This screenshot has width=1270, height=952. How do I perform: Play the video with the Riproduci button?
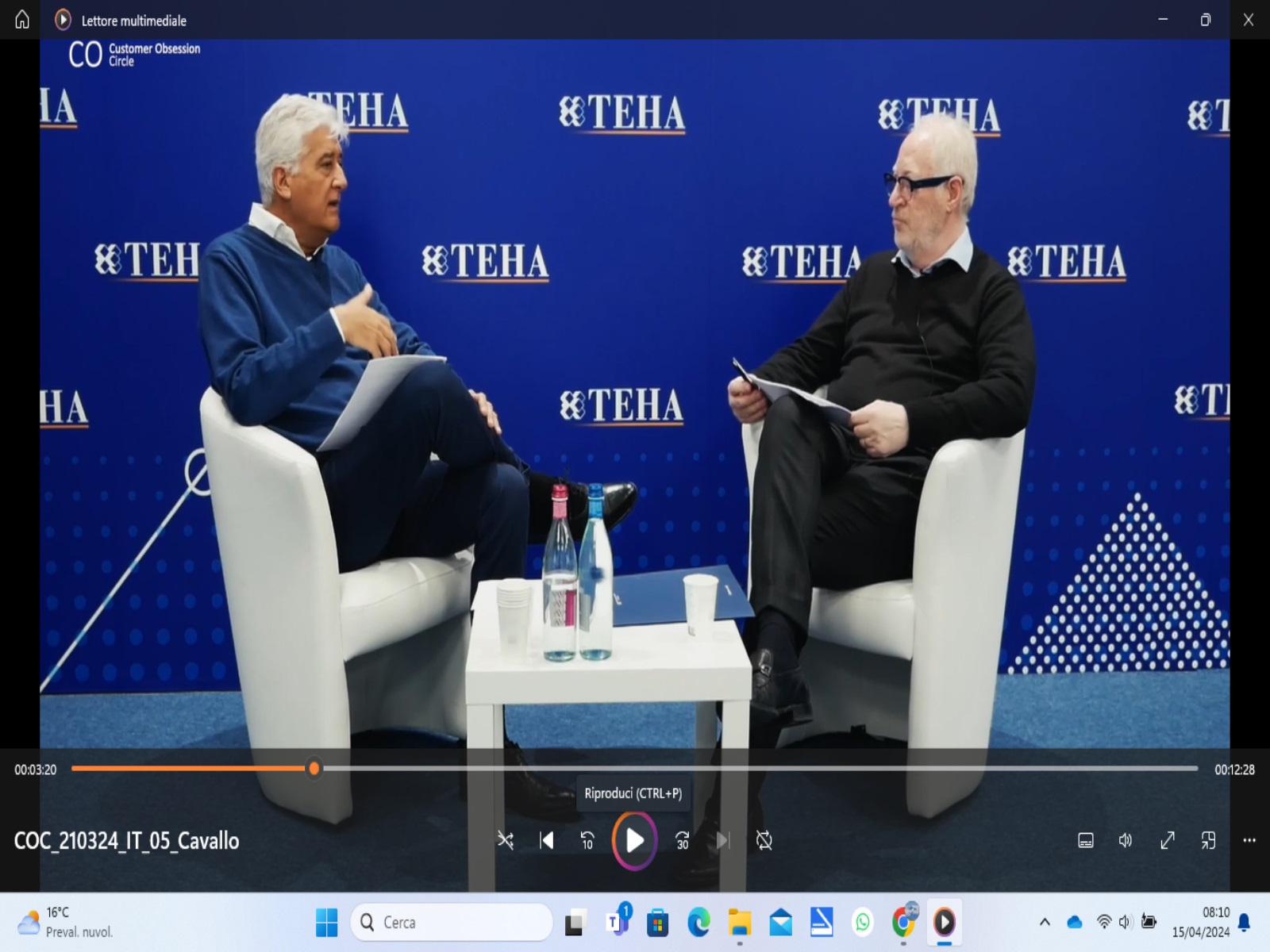pos(634,840)
